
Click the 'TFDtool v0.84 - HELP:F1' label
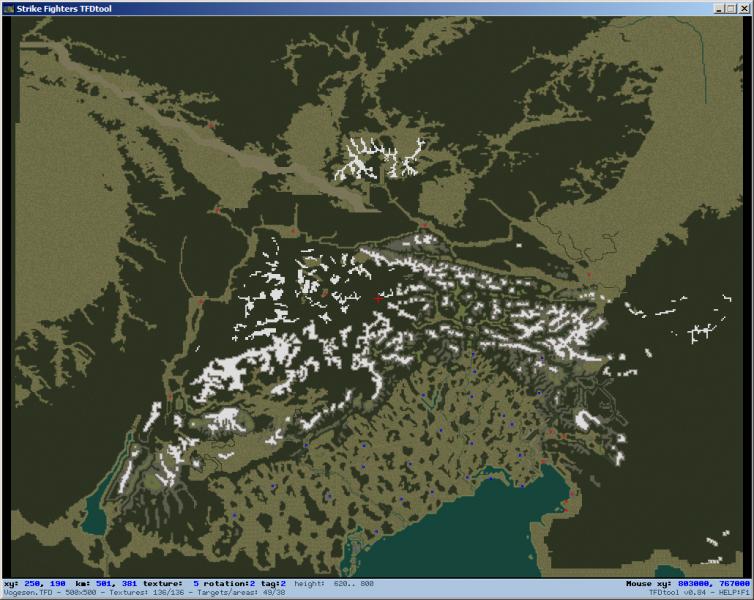tap(700, 593)
